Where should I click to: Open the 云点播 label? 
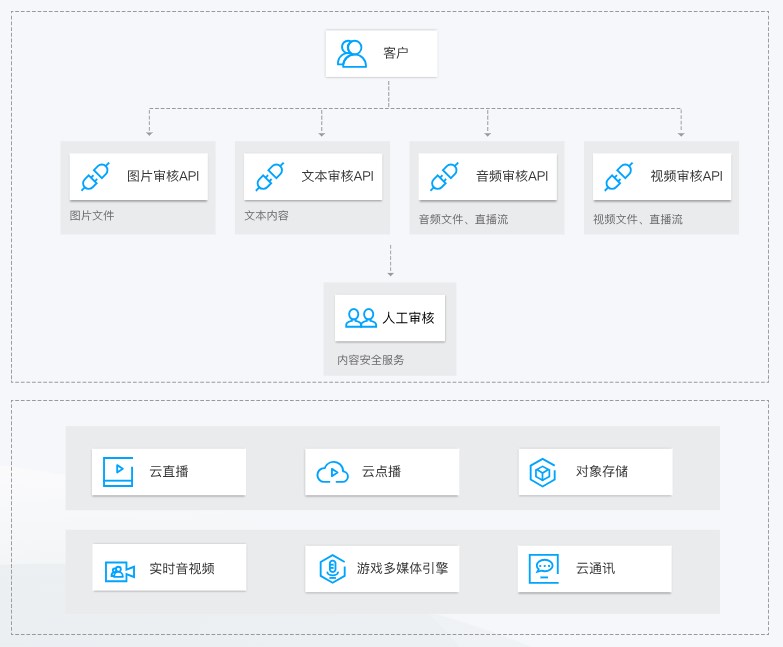382,471
